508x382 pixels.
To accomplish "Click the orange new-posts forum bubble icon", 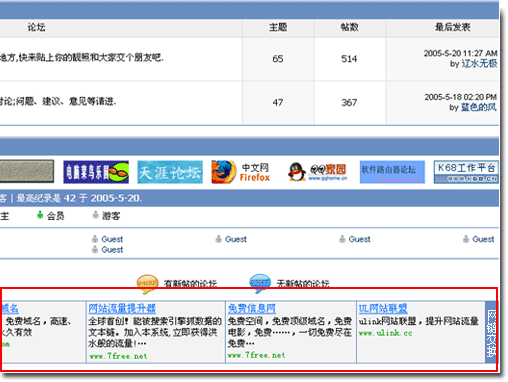I will (x=147, y=284).
